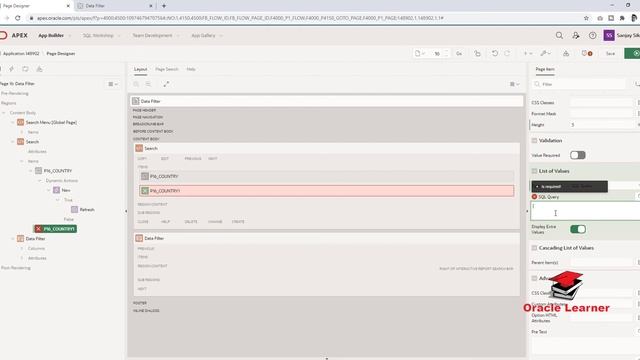Image resolution: width=640 pixels, height=360 pixels.
Task: Open the error messages badge icon
Action: pyautogui.click(x=587, y=53)
